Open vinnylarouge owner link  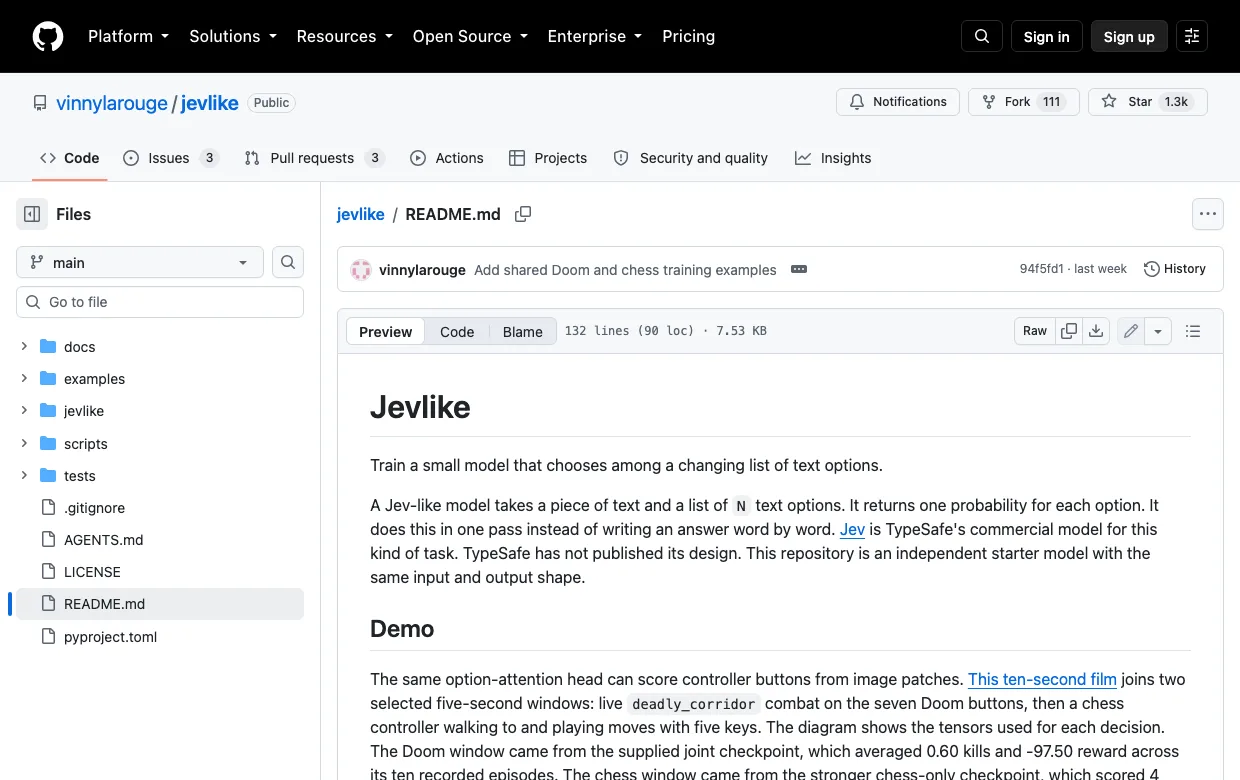coord(112,103)
